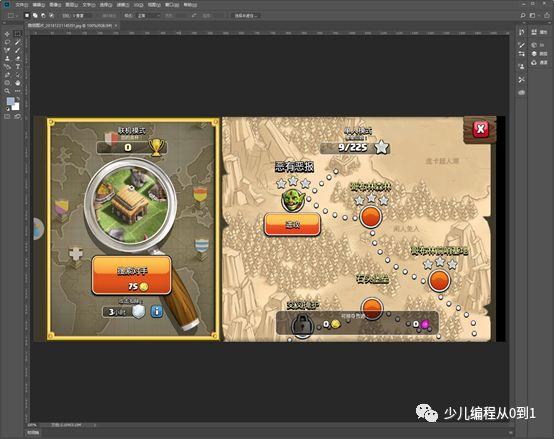Image resolution: width=554 pixels, height=439 pixels.
Task: Click the search magnifier icon top right
Action: tap(523, 16)
